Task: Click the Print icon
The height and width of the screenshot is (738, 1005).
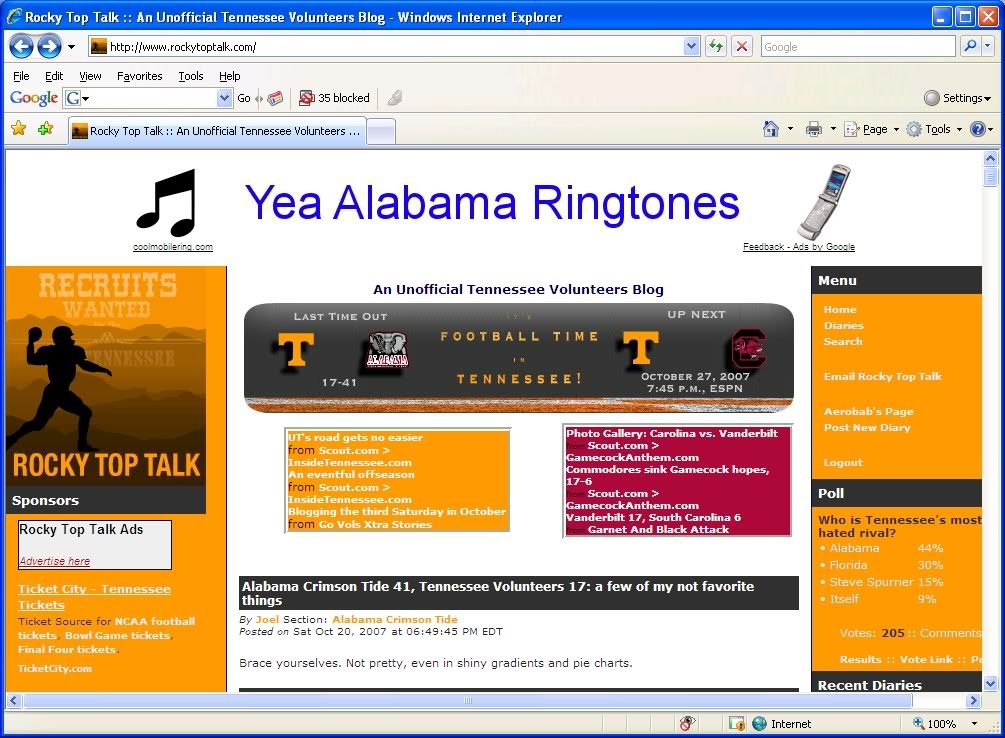Action: [x=813, y=129]
